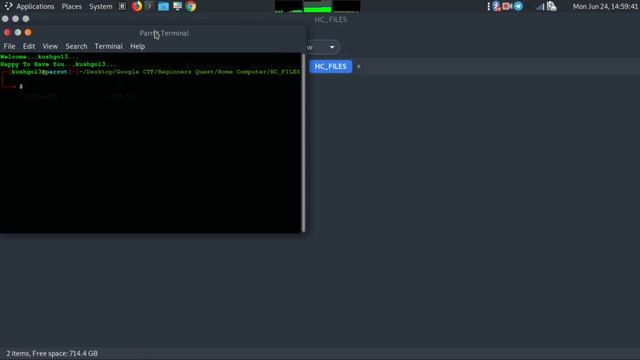Close the Parrot Terminal window with red button
Image resolution: width=640 pixels, height=360 pixels.
[x=7, y=33]
